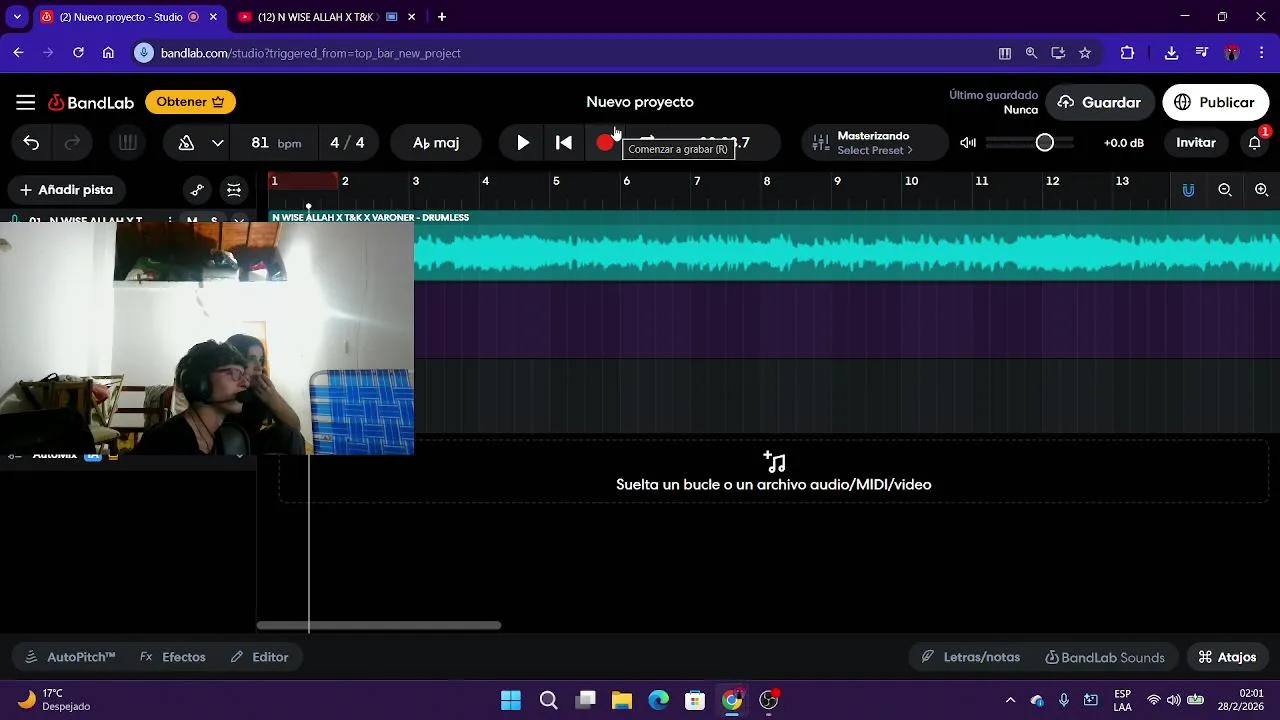Click the BandLab logo

click(x=91, y=102)
